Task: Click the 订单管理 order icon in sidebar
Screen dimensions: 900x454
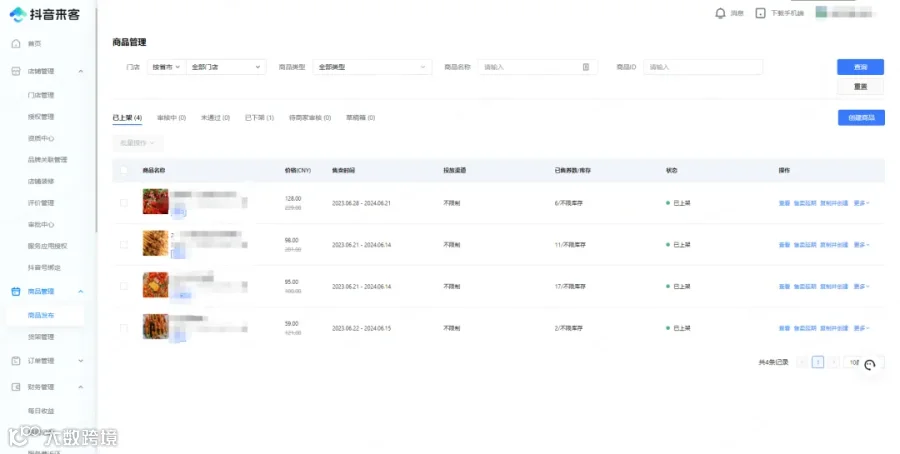Action: pos(16,361)
